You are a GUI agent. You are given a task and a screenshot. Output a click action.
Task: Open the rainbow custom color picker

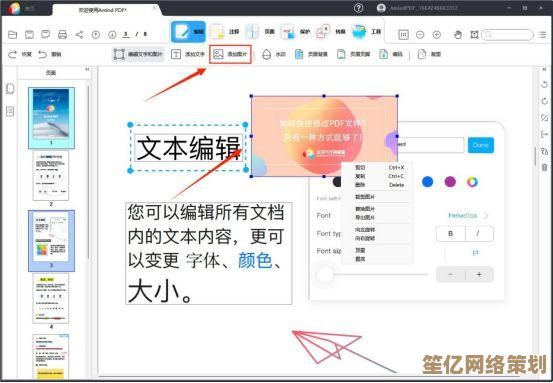pos(473,182)
